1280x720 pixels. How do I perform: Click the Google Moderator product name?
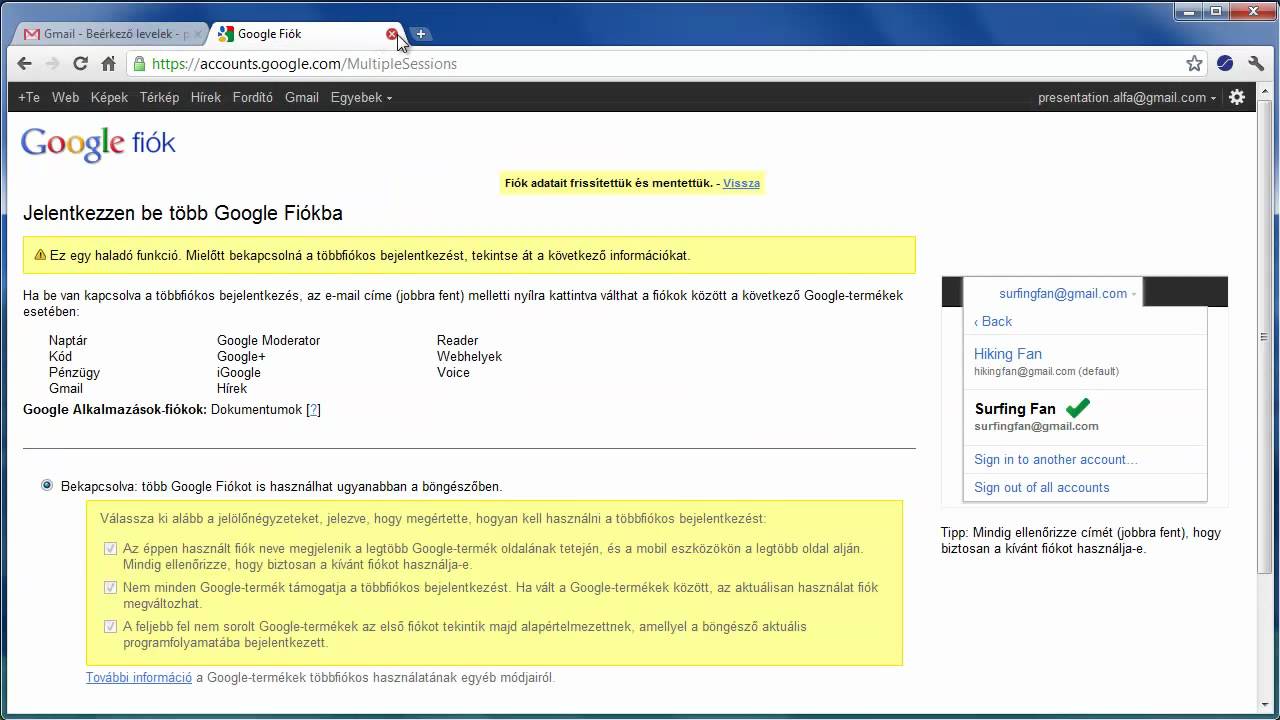(269, 341)
